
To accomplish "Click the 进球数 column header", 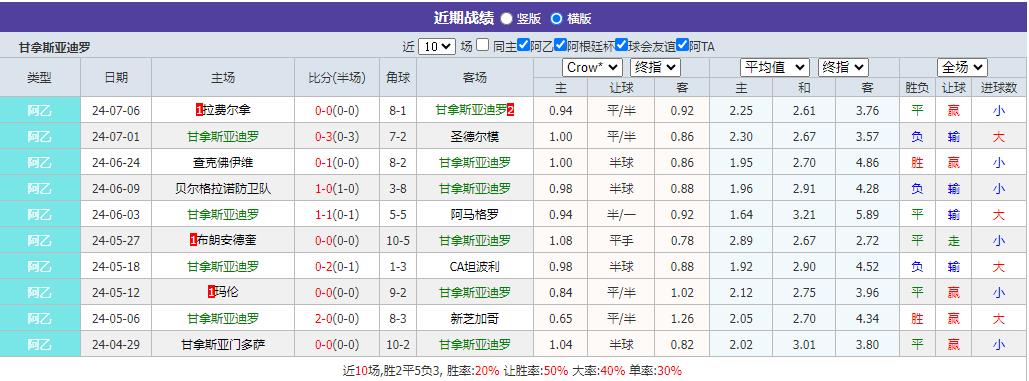I will [999, 88].
